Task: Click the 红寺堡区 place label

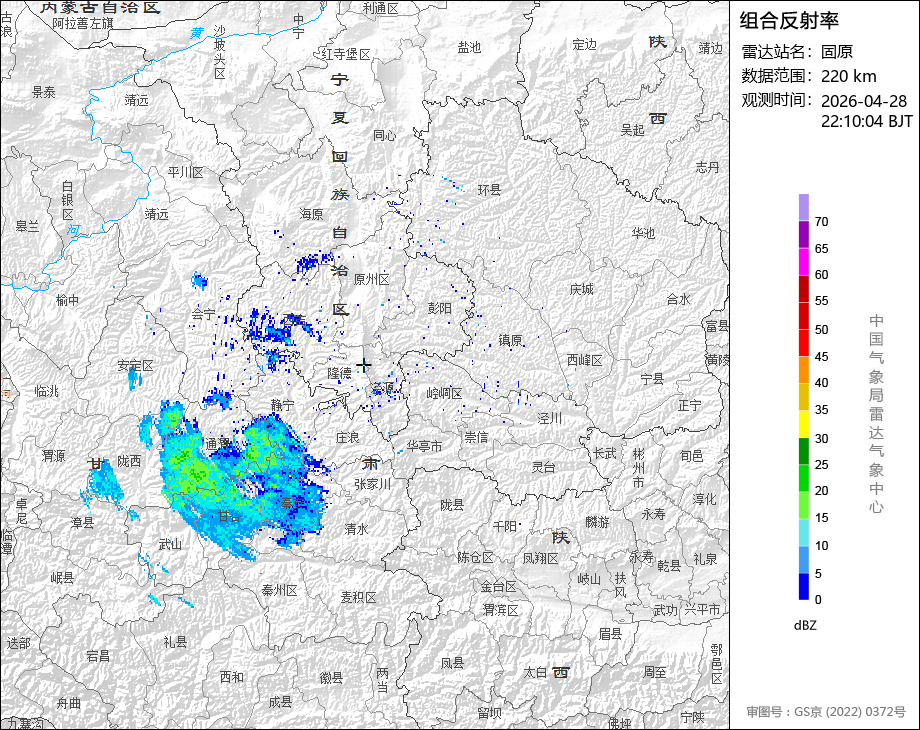Action: (346, 54)
